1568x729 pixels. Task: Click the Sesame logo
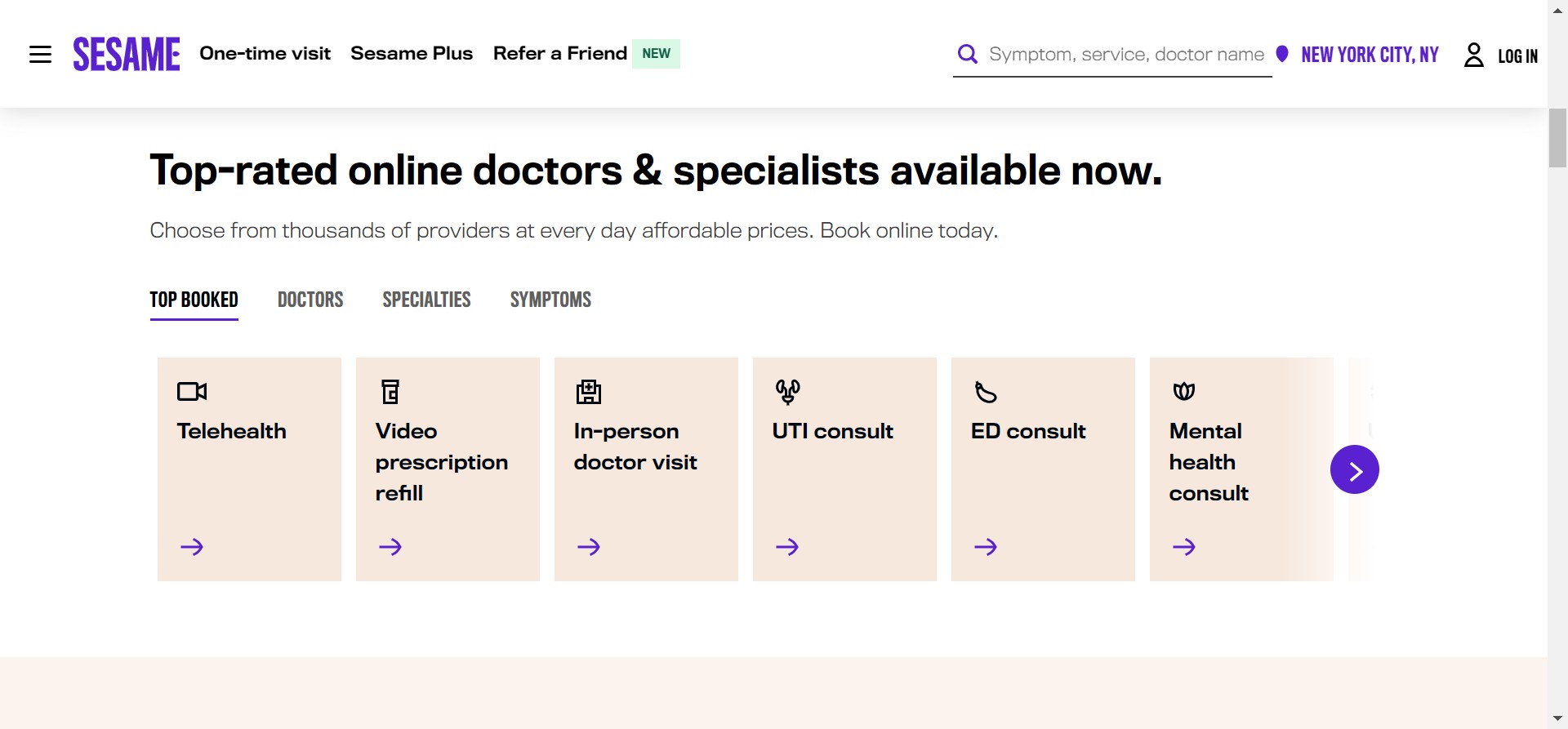127,54
